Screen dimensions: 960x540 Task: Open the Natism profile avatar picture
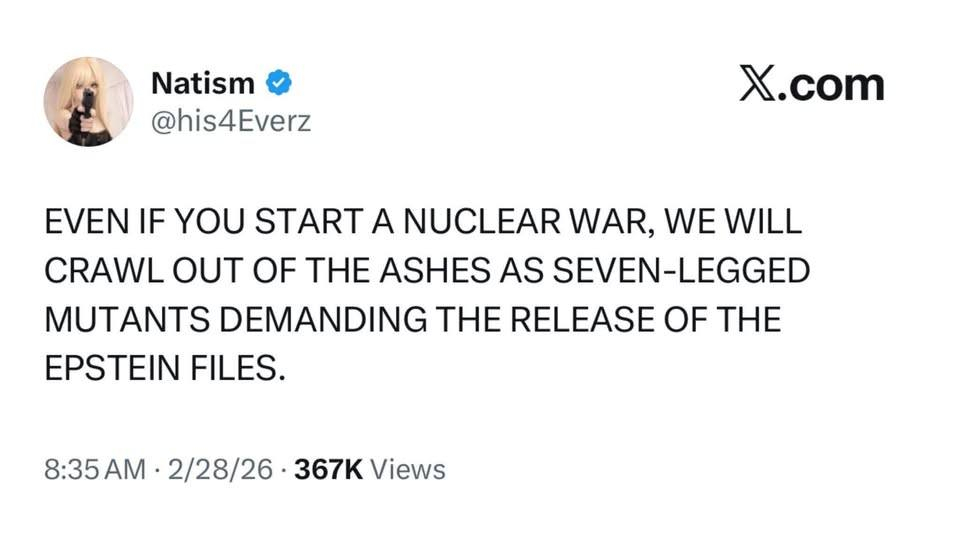[88, 102]
